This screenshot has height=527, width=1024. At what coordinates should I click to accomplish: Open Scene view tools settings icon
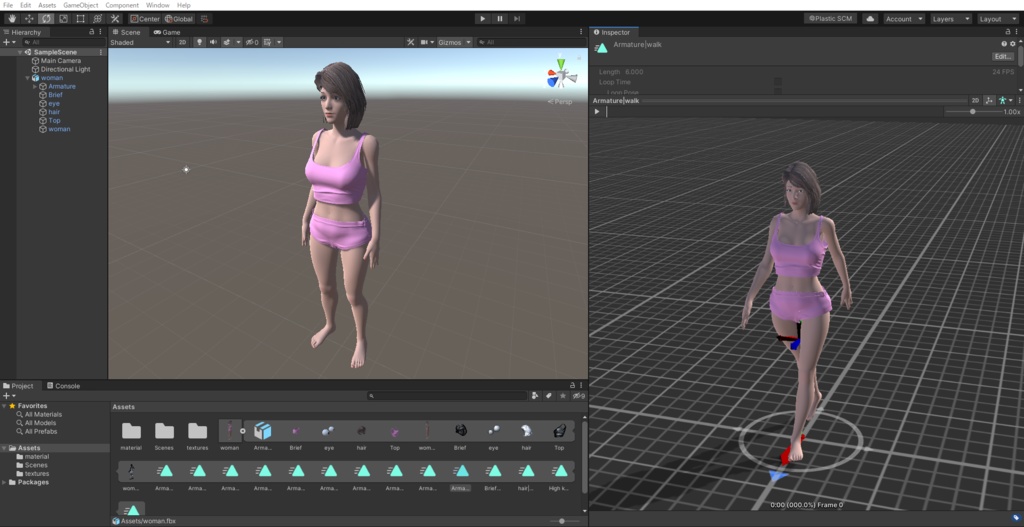(x=410, y=42)
